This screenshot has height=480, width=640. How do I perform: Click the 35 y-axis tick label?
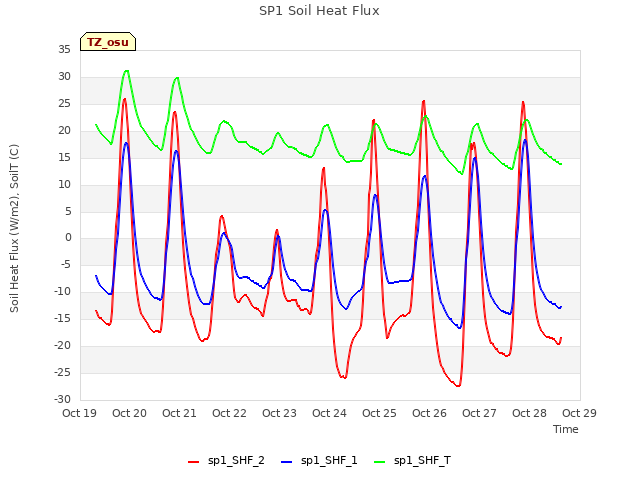point(64,49)
